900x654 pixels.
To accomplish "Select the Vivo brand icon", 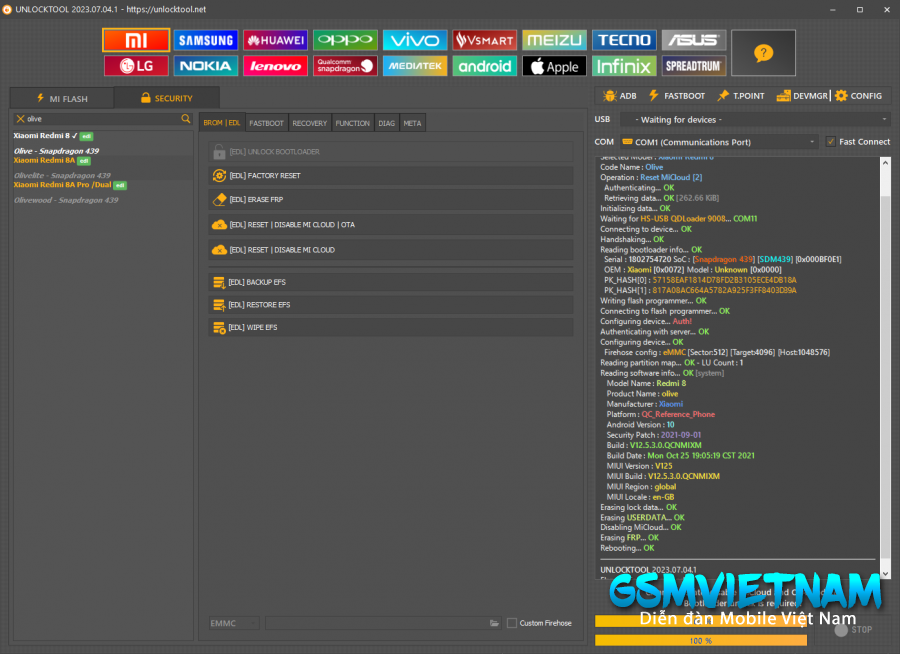I will pyautogui.click(x=415, y=40).
